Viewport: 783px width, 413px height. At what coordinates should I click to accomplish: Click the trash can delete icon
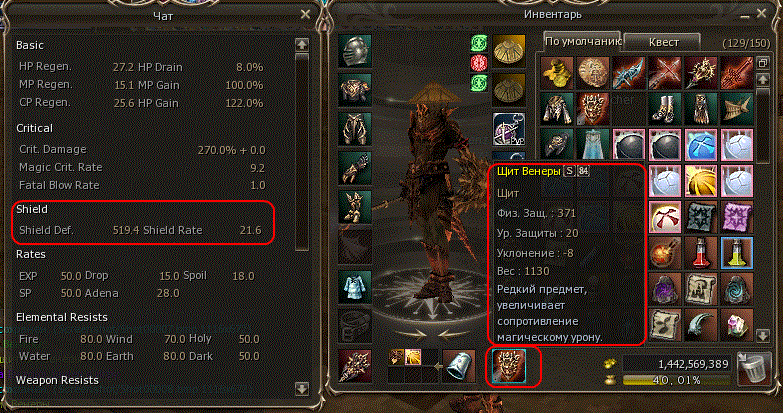pyautogui.click(x=754, y=368)
